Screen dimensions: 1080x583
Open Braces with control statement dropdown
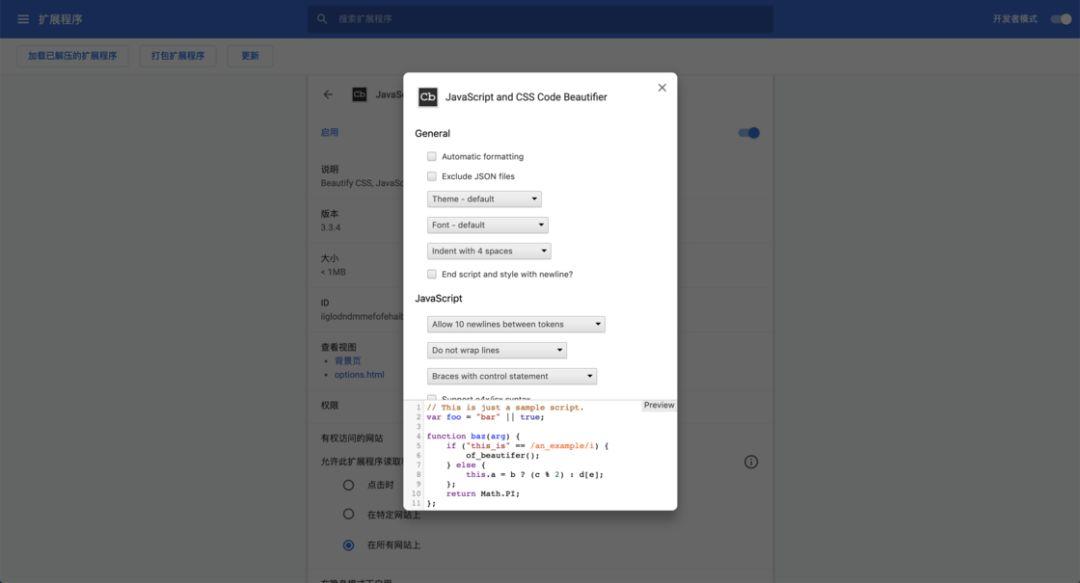coord(512,377)
